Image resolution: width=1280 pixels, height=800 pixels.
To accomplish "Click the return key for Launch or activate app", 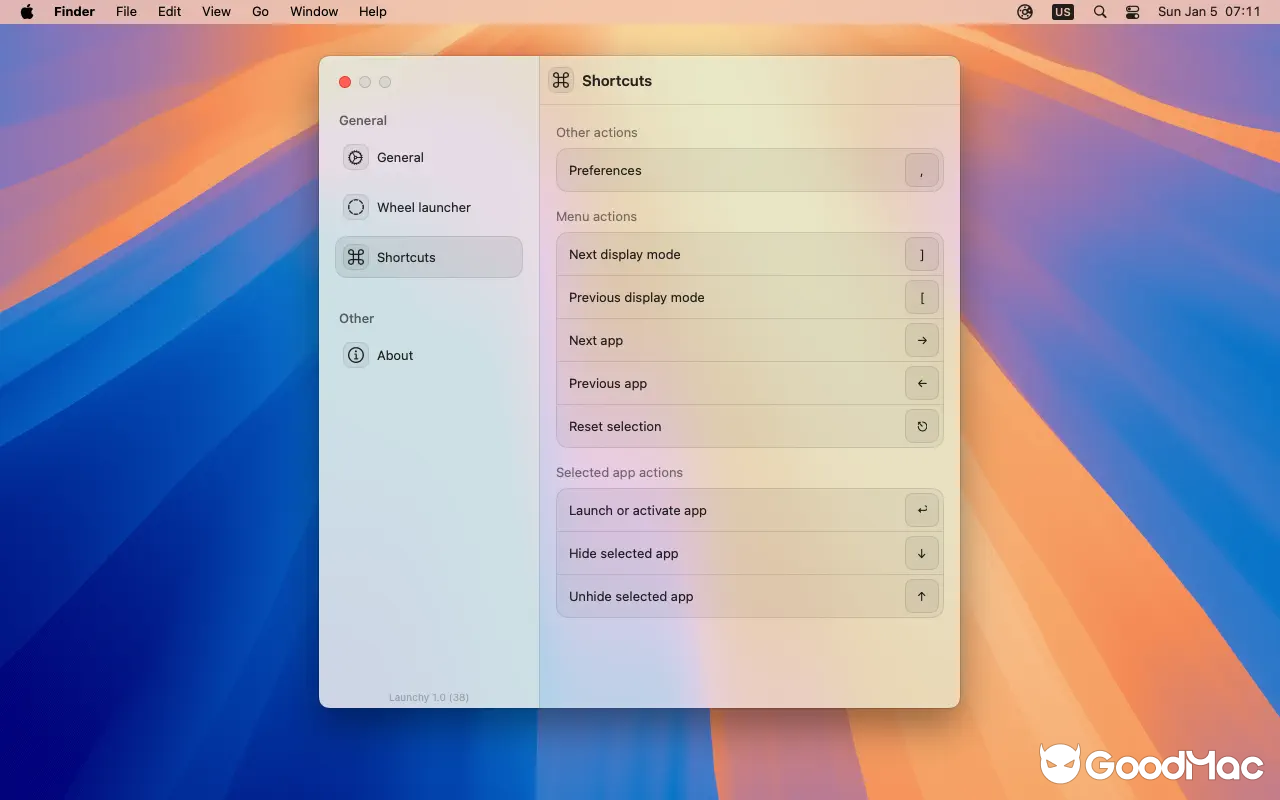I will [922, 510].
